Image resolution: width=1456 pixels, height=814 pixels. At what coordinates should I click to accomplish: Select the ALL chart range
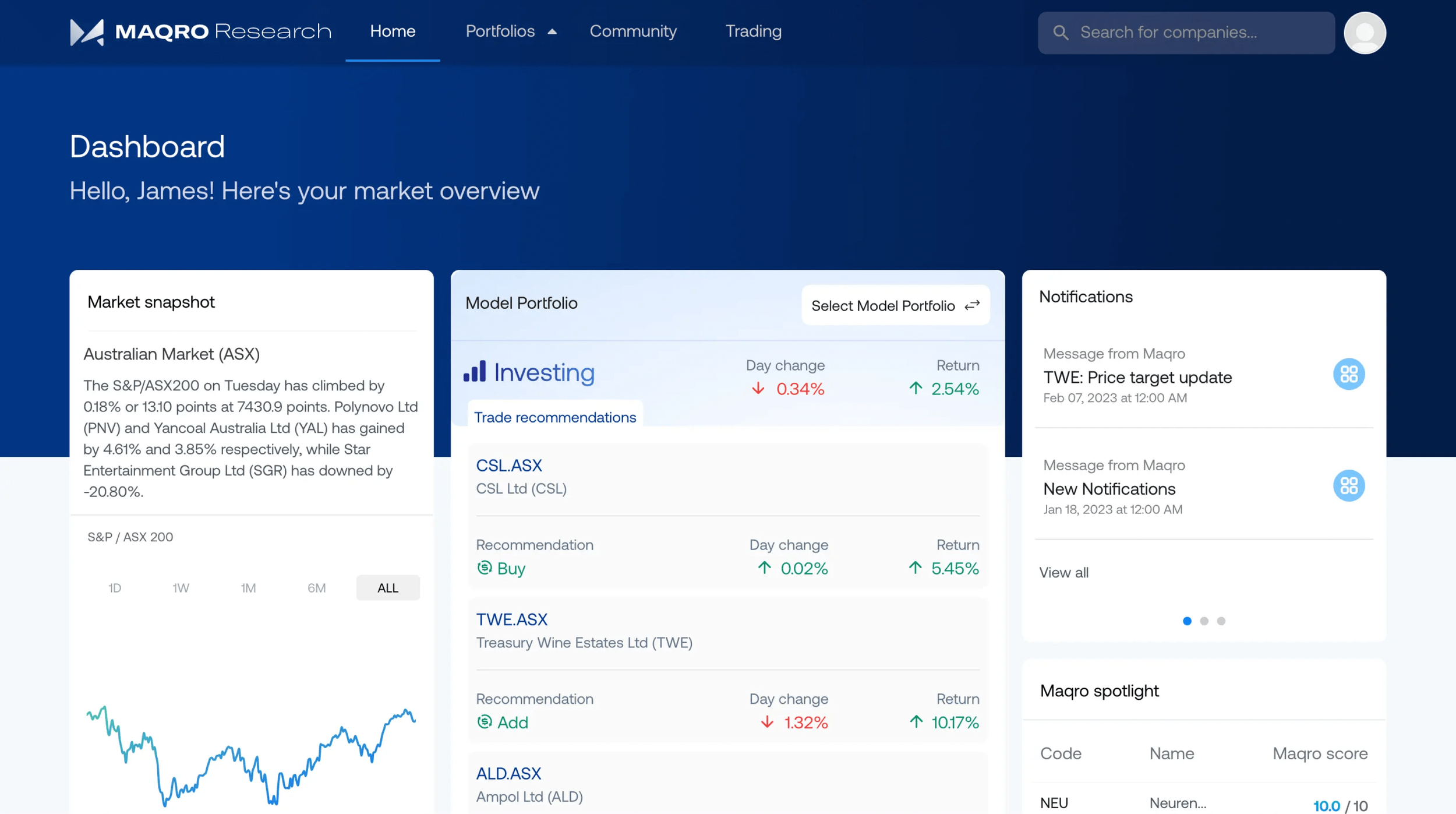[388, 588]
